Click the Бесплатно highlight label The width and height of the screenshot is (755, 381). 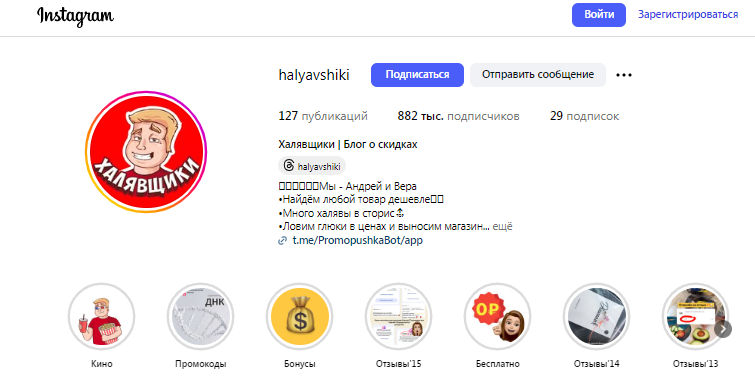pyautogui.click(x=497, y=364)
